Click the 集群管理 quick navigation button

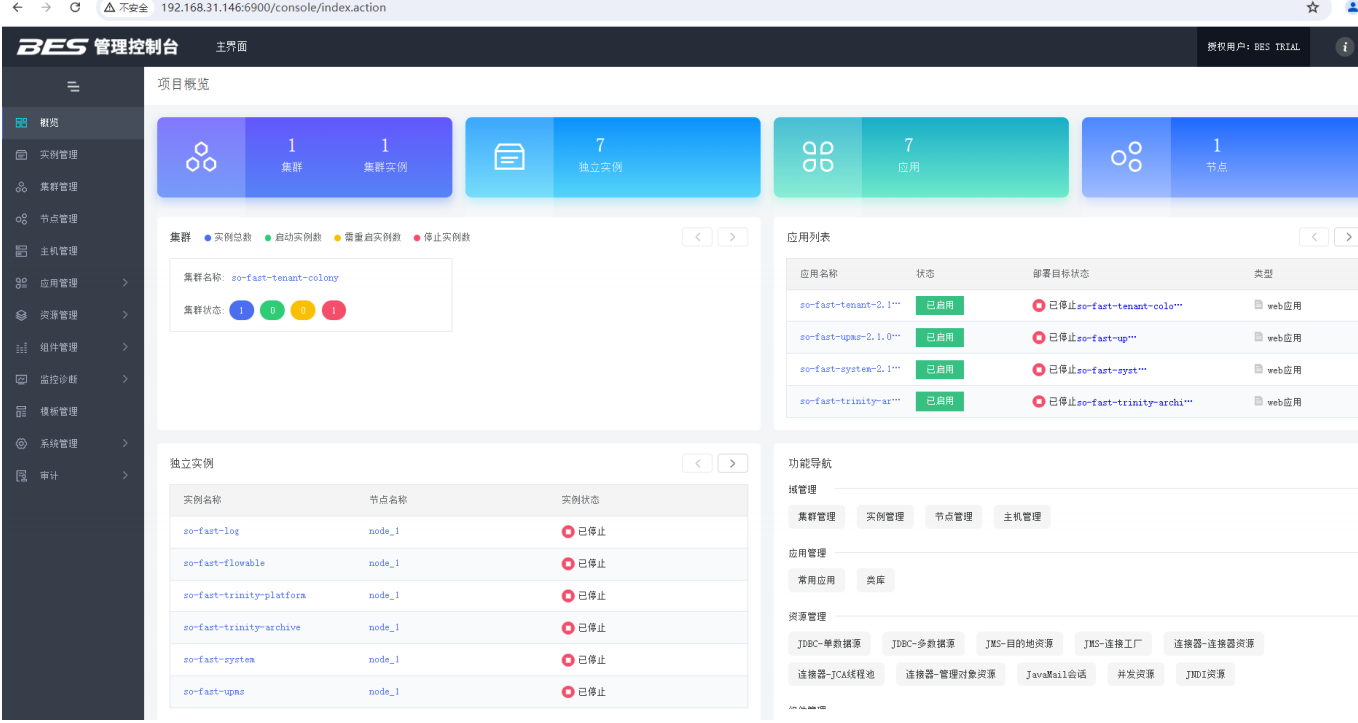(x=816, y=517)
